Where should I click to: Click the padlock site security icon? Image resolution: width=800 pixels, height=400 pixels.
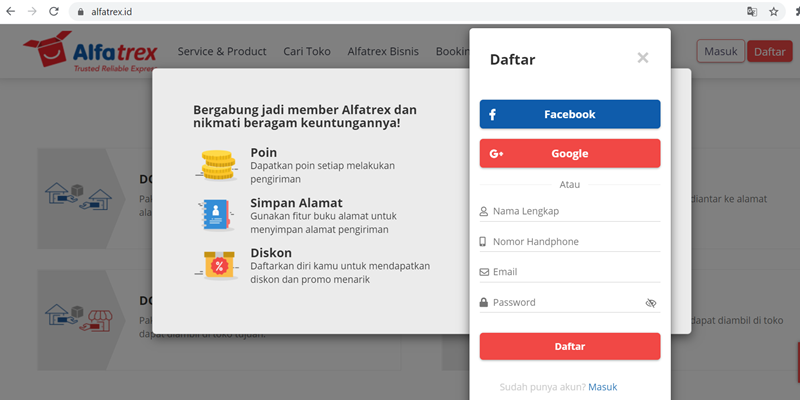[x=80, y=12]
